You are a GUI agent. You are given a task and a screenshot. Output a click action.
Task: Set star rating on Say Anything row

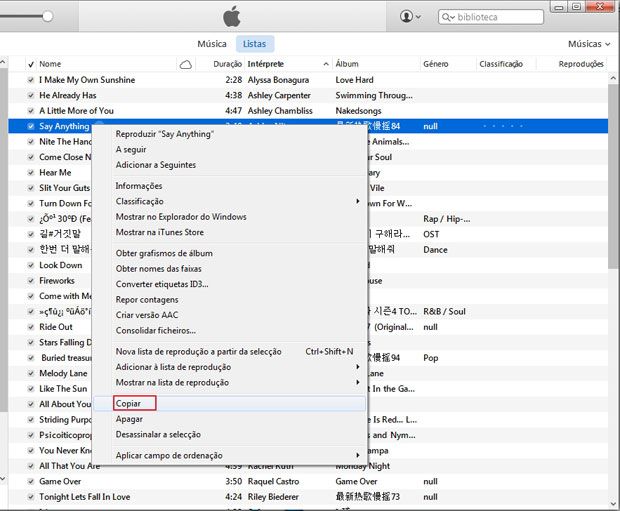pyautogui.click(x=503, y=127)
